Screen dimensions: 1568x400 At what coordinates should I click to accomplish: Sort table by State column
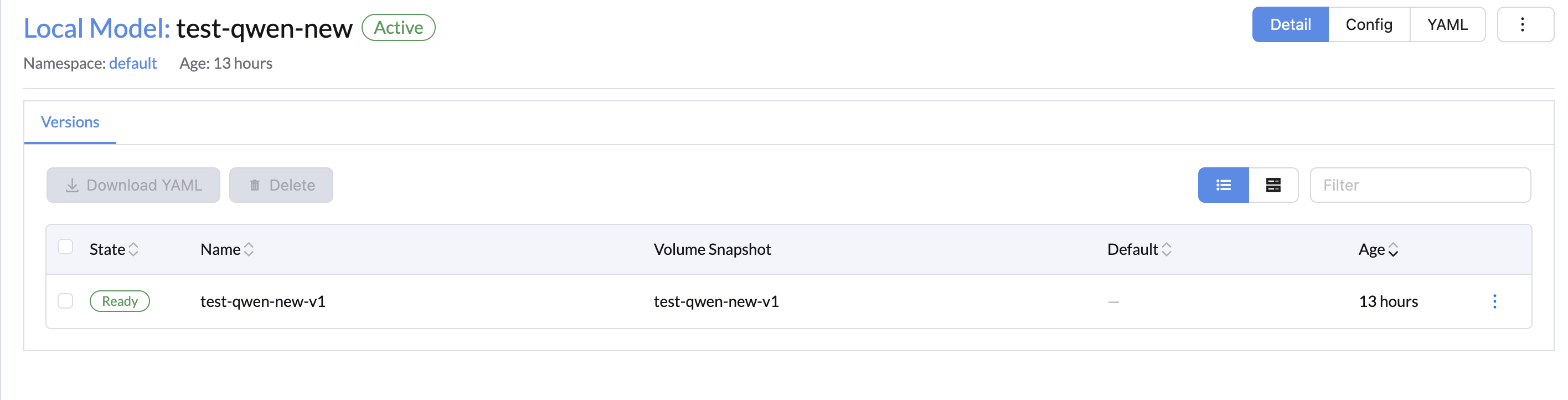tap(114, 250)
